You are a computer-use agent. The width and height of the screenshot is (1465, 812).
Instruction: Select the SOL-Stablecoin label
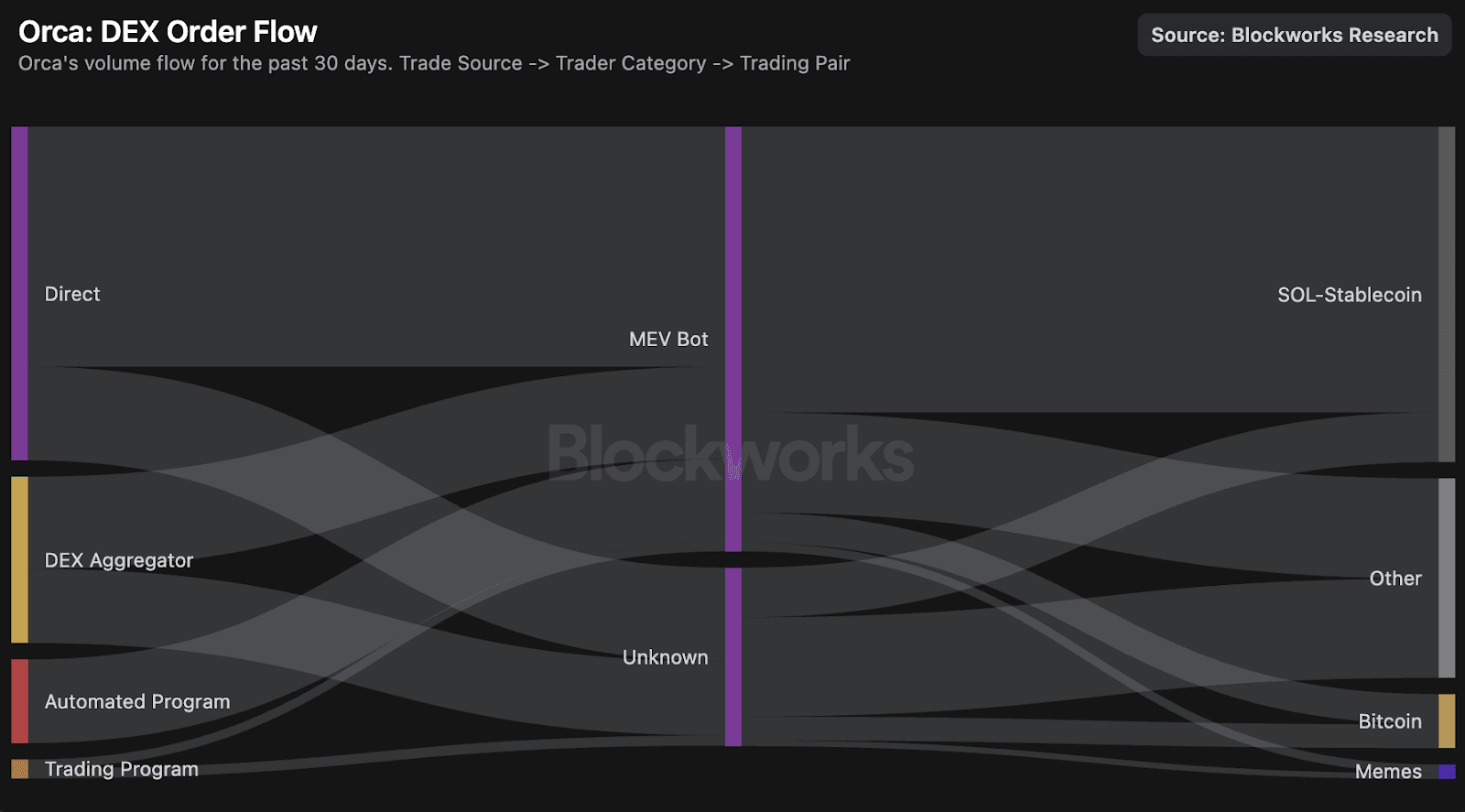pos(1349,295)
